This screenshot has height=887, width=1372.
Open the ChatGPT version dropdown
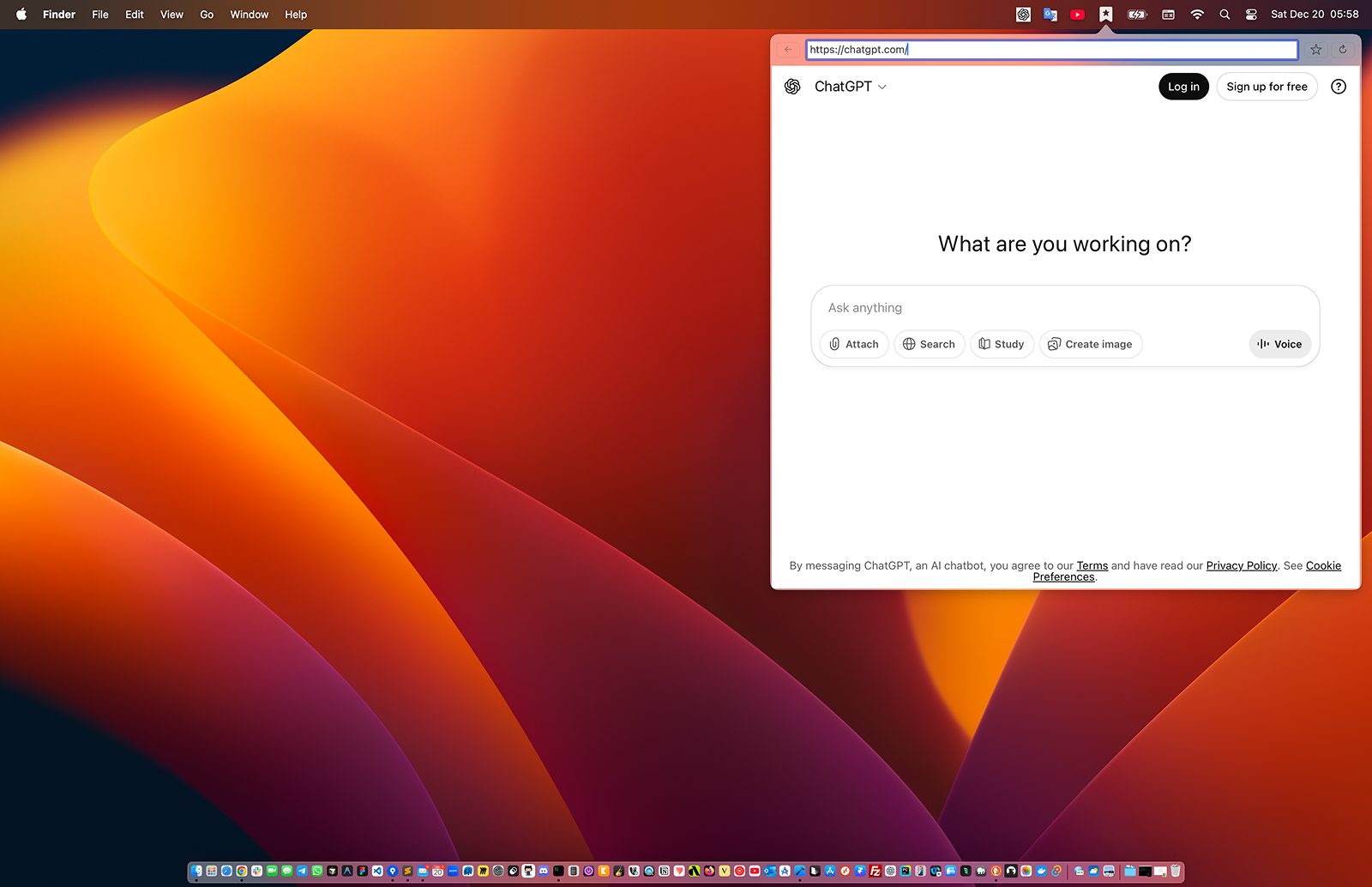pyautogui.click(x=882, y=87)
